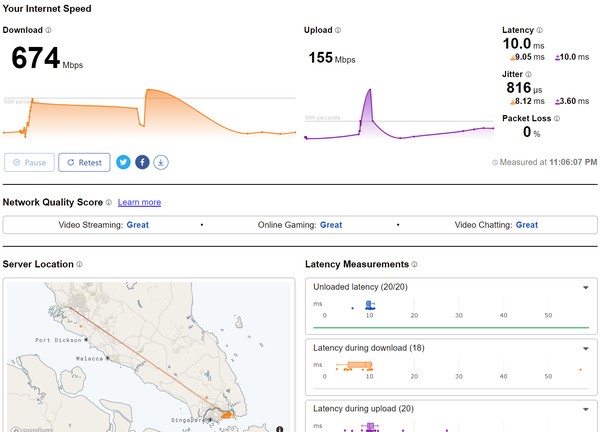Click the Facebook share icon
This screenshot has width=600, height=432.
(x=143, y=162)
